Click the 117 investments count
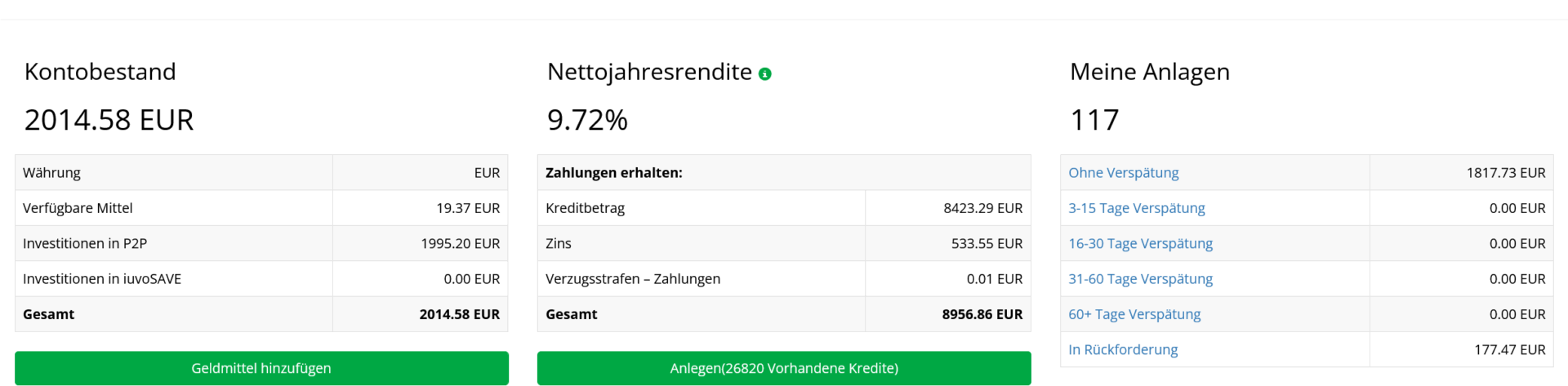This screenshot has width=1568, height=386. click(1094, 120)
